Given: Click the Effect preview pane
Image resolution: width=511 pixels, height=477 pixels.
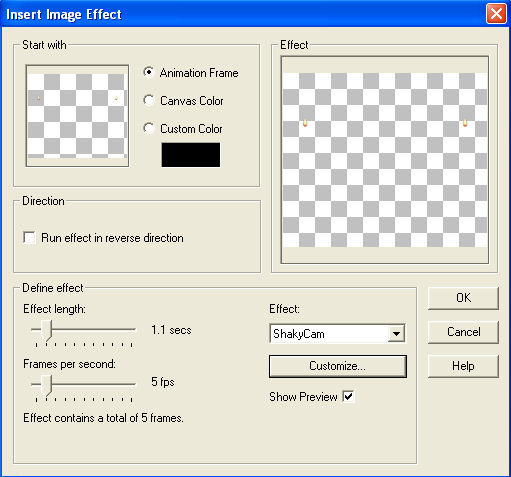Looking at the screenshot, I should tap(385, 160).
